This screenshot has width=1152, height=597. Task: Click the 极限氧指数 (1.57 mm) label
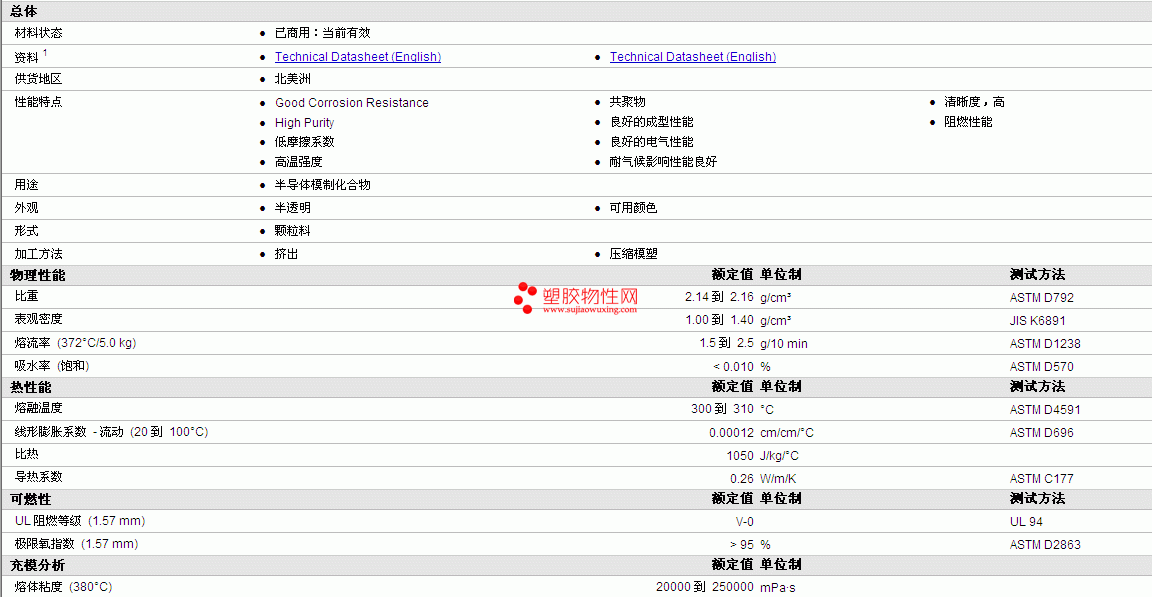click(76, 543)
